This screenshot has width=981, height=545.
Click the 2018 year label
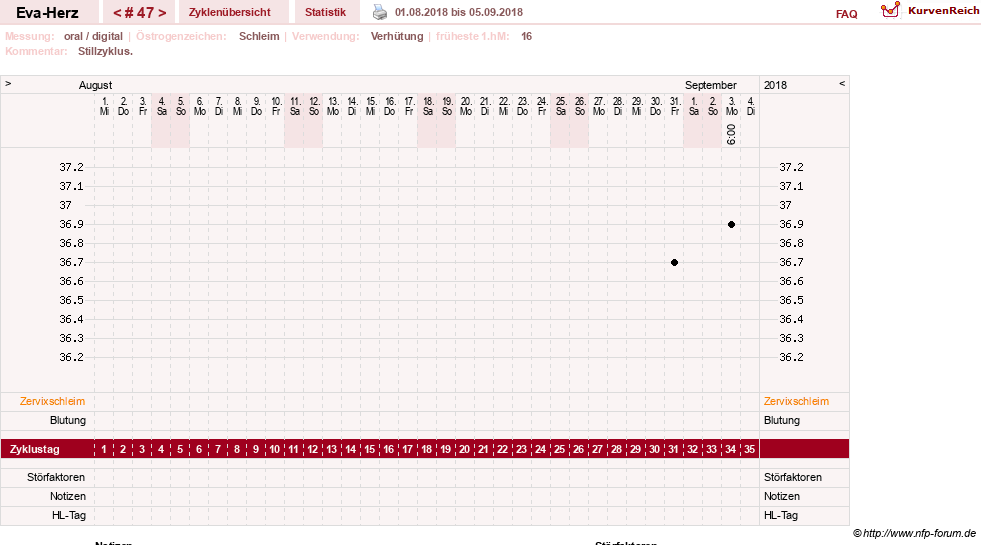click(x=775, y=85)
